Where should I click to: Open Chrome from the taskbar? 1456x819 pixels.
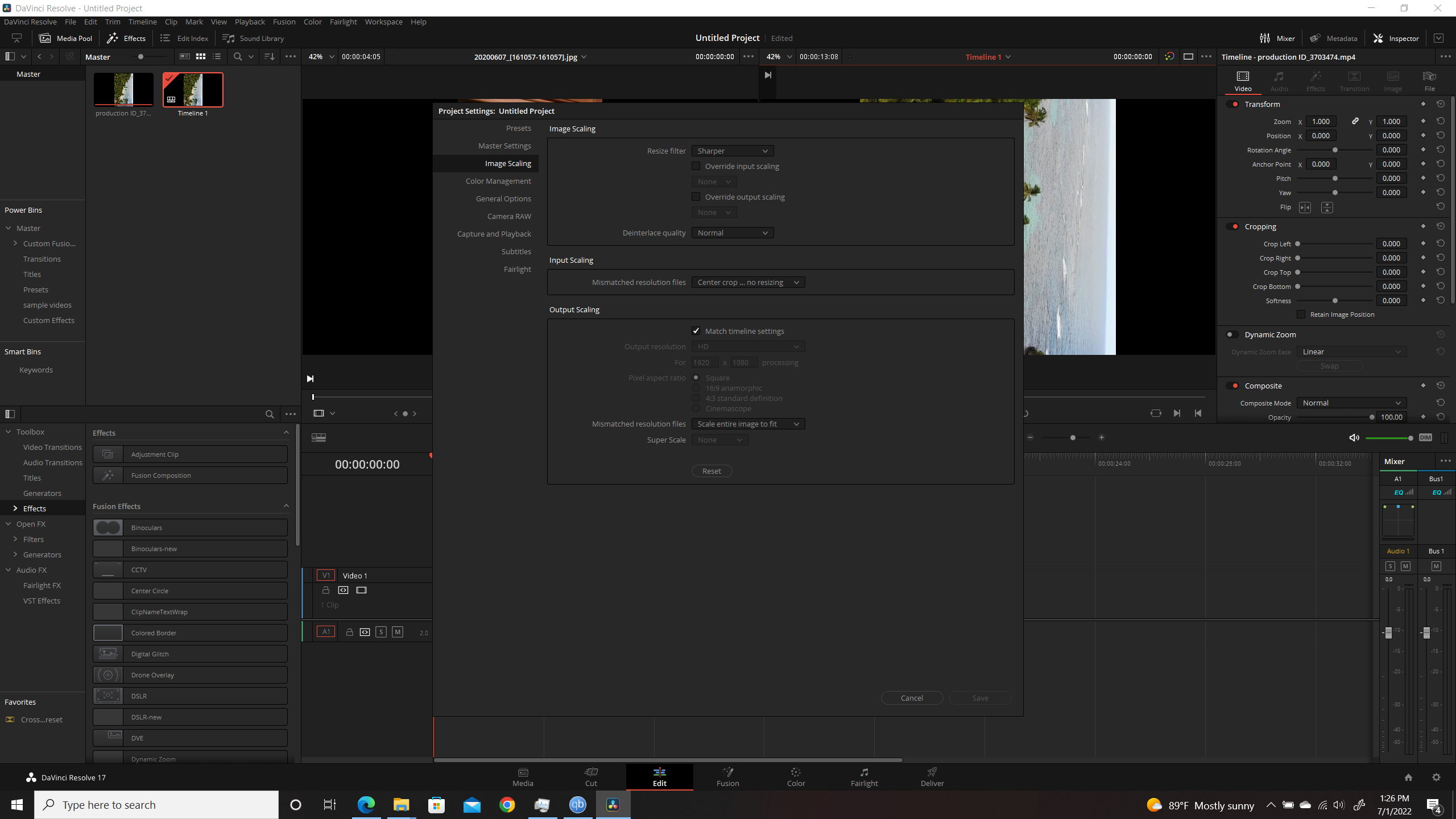tap(507, 805)
